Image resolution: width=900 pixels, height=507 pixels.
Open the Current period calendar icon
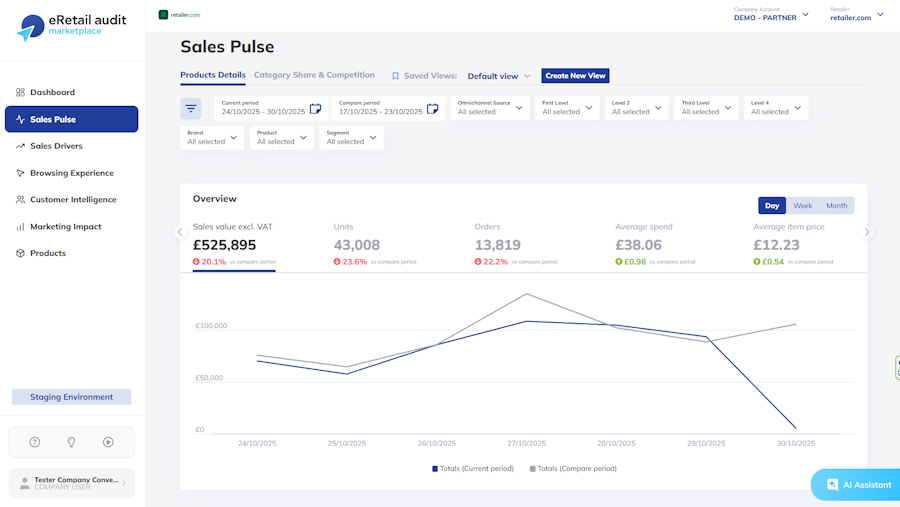click(x=315, y=109)
